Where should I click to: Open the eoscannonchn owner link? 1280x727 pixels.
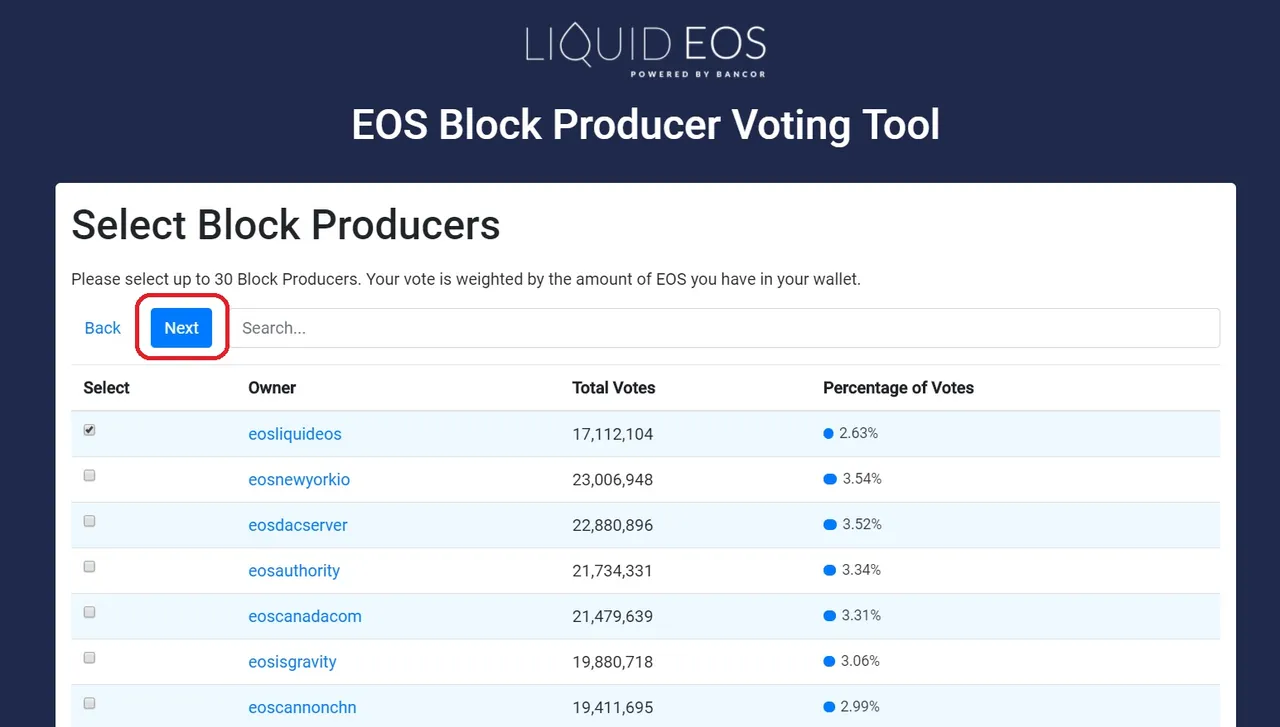click(302, 707)
